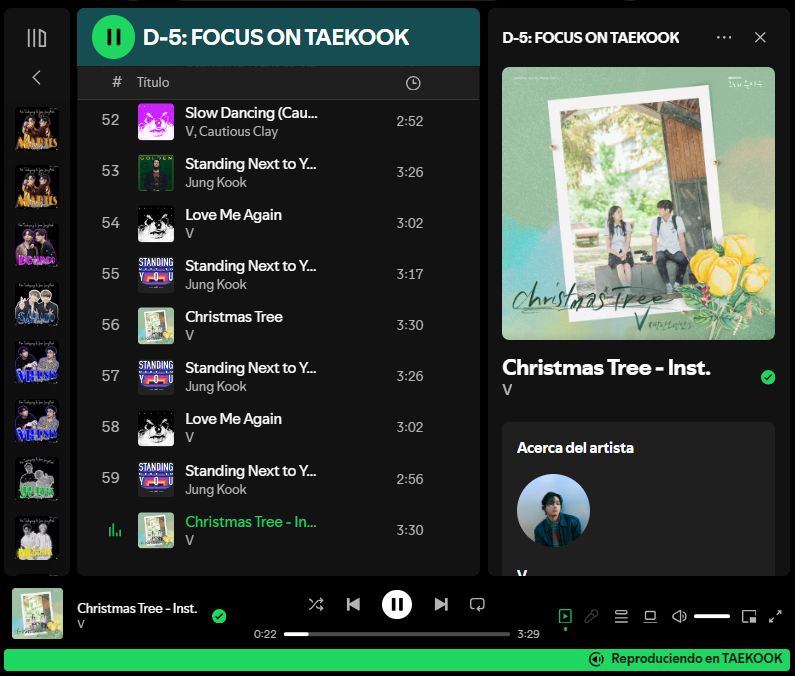The height and width of the screenshot is (676, 795).
Task: Open sixth sidebar playlist thumbnail
Action: (37, 421)
